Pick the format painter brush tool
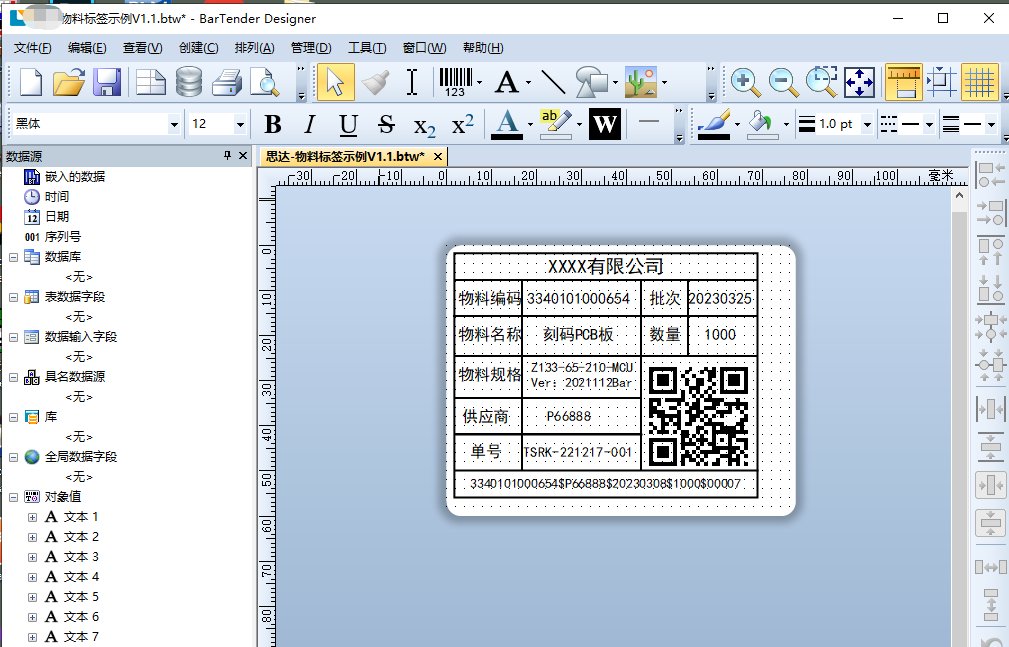 (x=375, y=82)
